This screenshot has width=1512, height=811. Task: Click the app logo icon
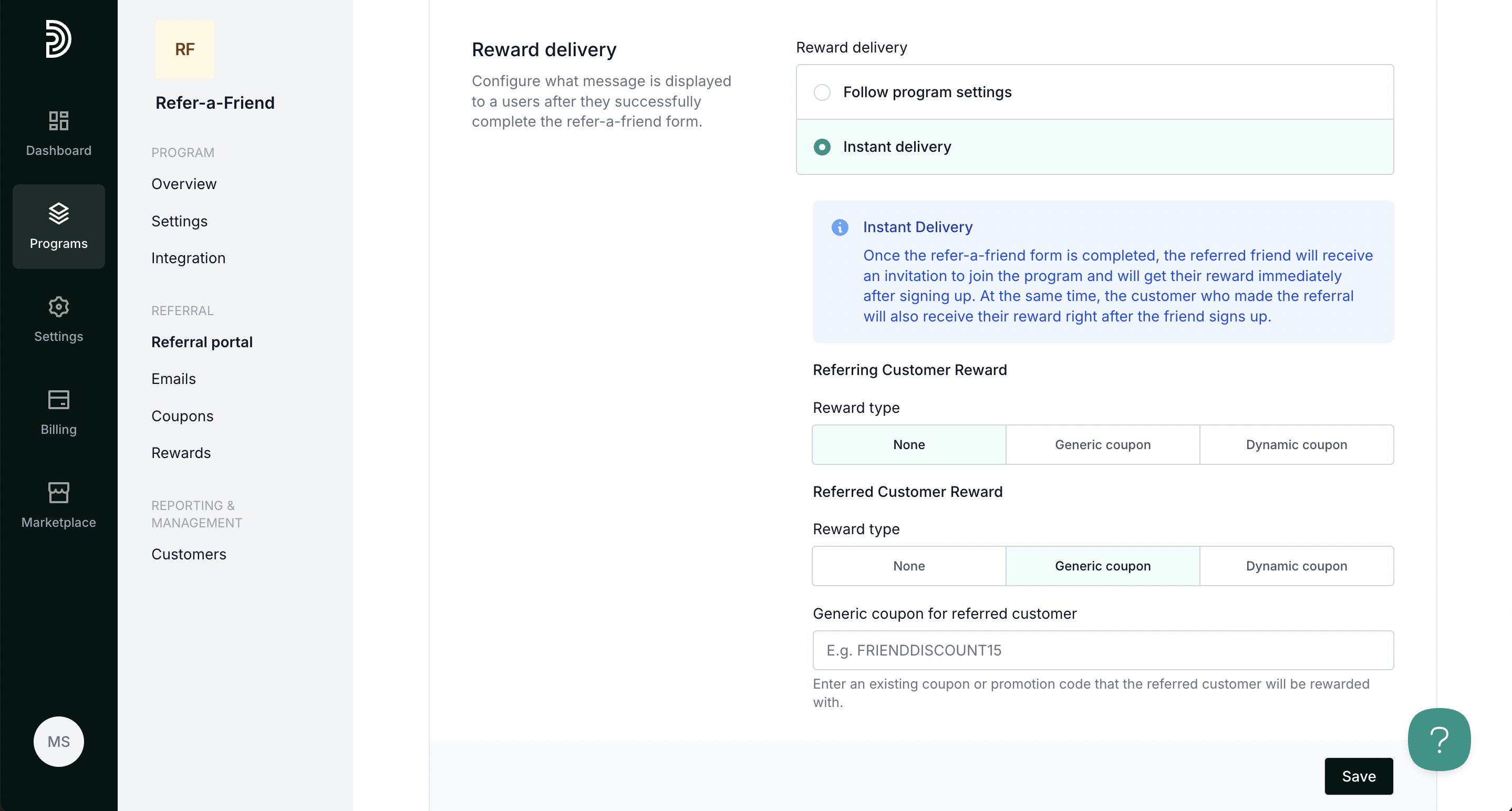coord(59,39)
